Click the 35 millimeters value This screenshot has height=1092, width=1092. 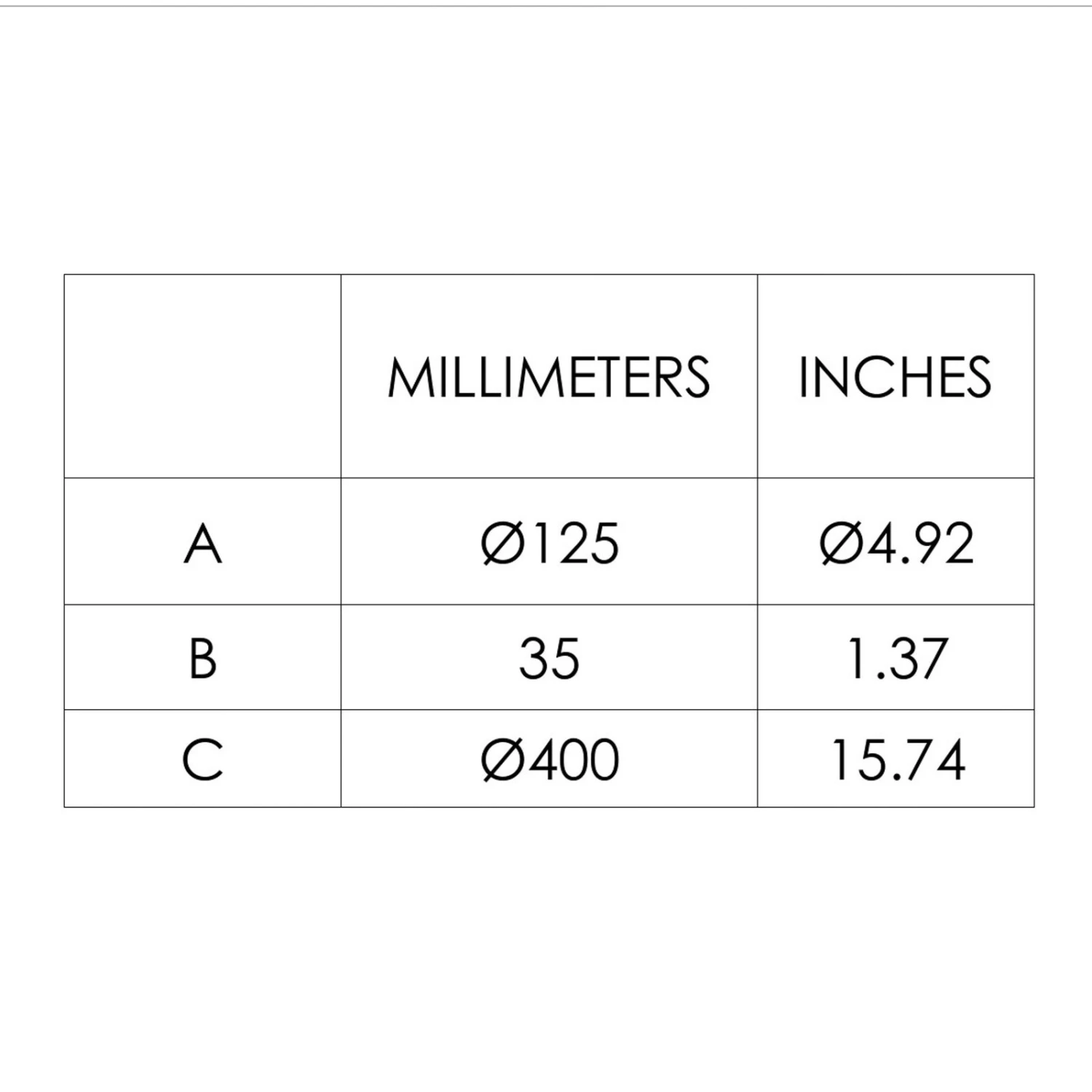point(549,659)
